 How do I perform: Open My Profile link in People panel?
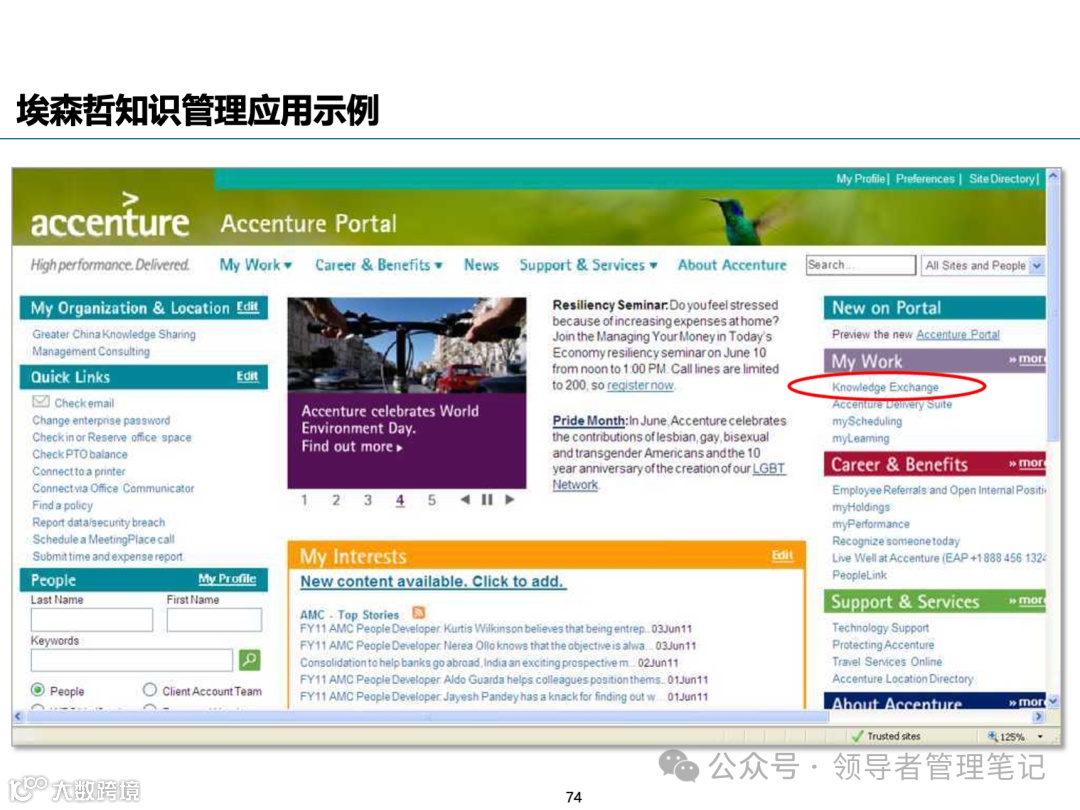227,579
